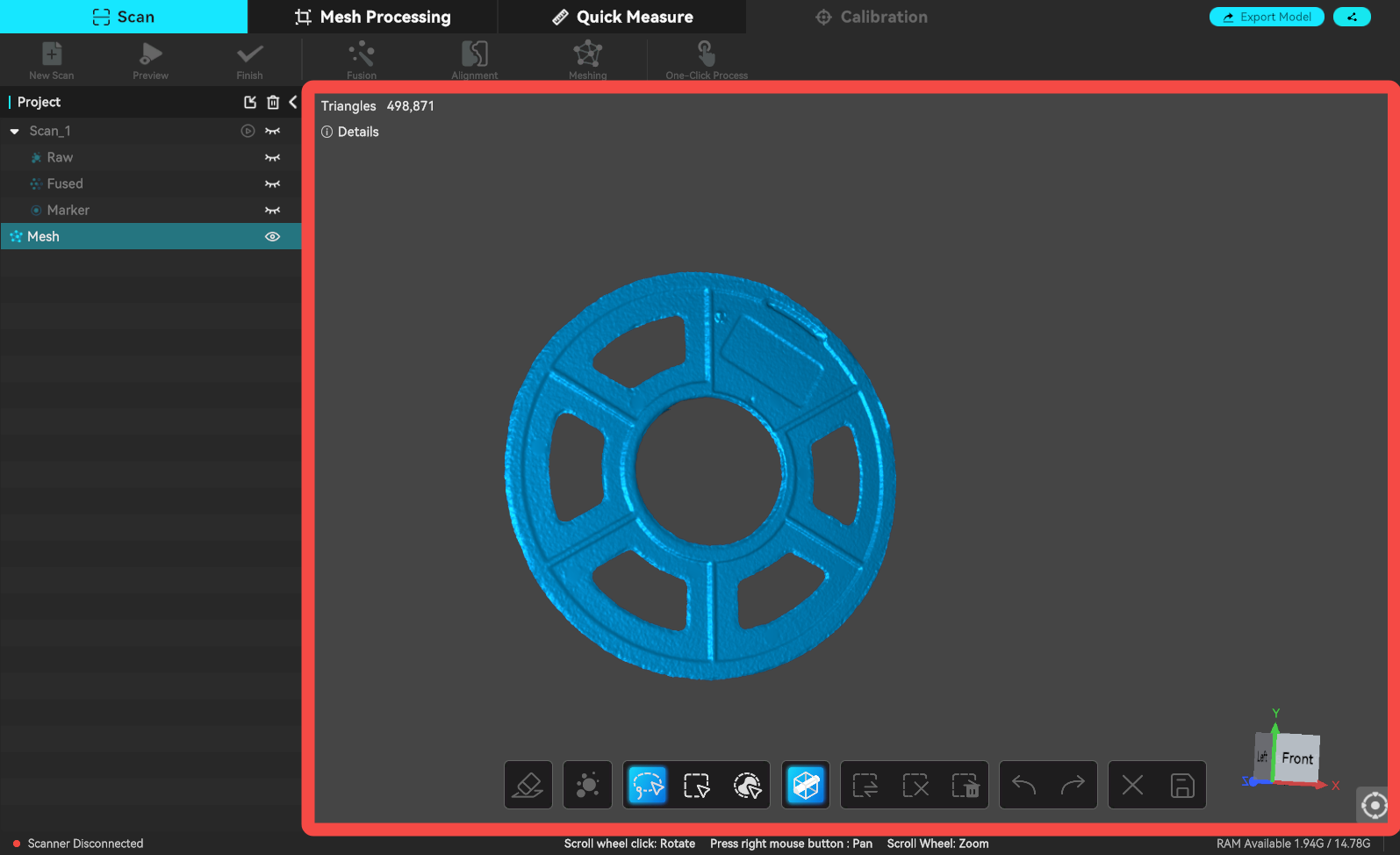Go to the Quick Measure tab

coord(622,17)
